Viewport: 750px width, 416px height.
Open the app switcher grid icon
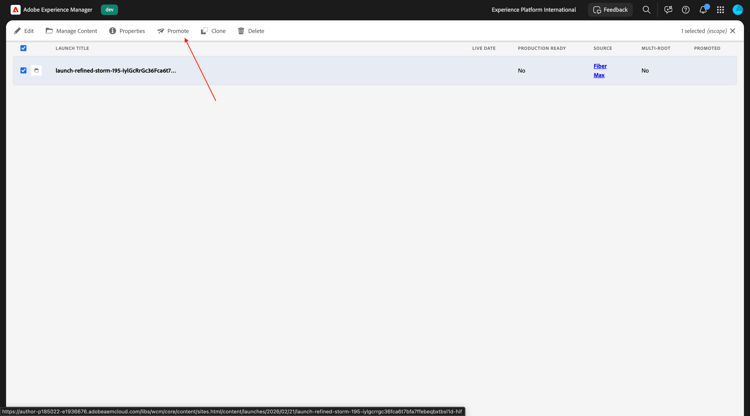[x=720, y=10]
